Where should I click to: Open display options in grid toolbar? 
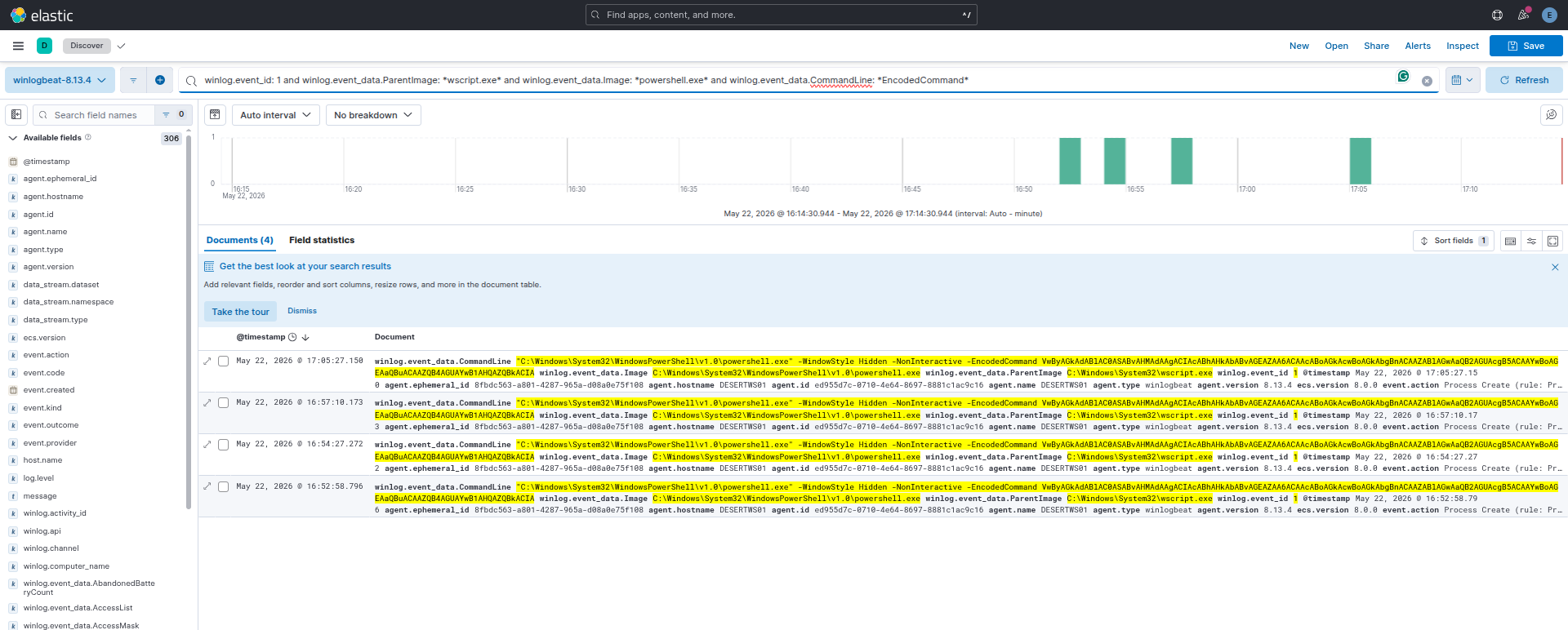(x=1532, y=241)
